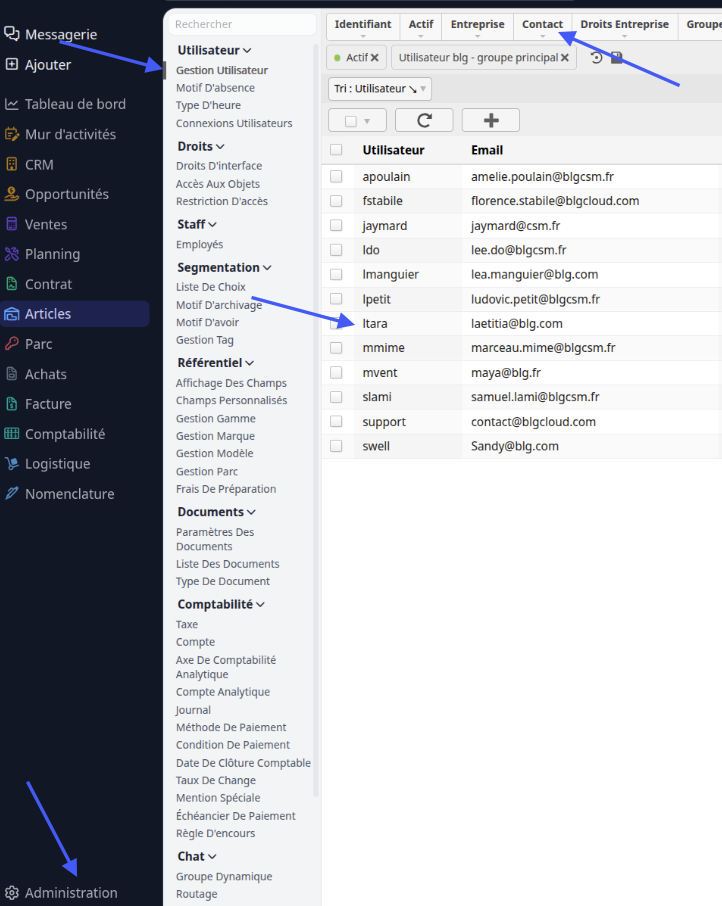Check the mmime row checkbox
This screenshot has width=722, height=906.
pyautogui.click(x=336, y=348)
